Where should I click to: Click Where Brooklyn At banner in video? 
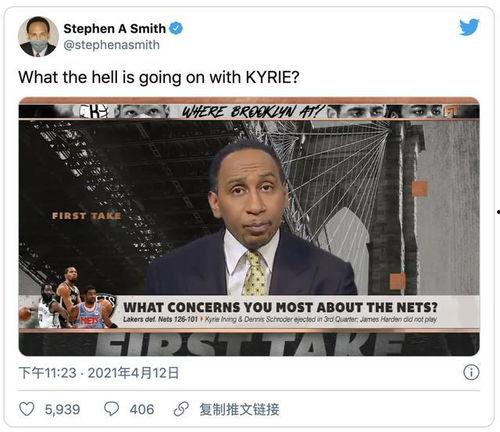[x=249, y=112]
